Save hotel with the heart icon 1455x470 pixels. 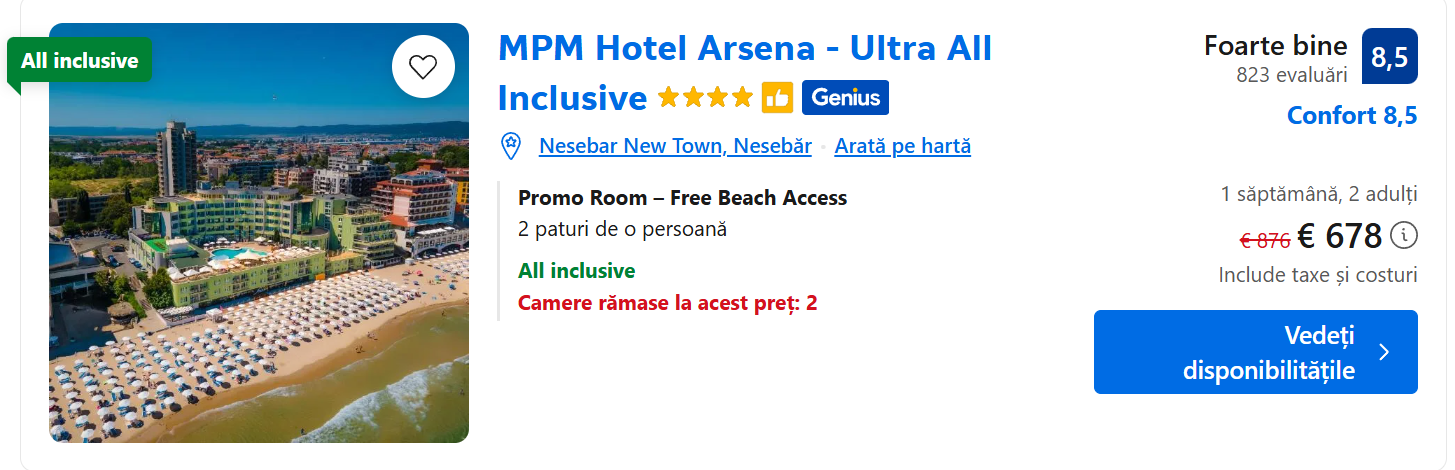tap(423, 67)
